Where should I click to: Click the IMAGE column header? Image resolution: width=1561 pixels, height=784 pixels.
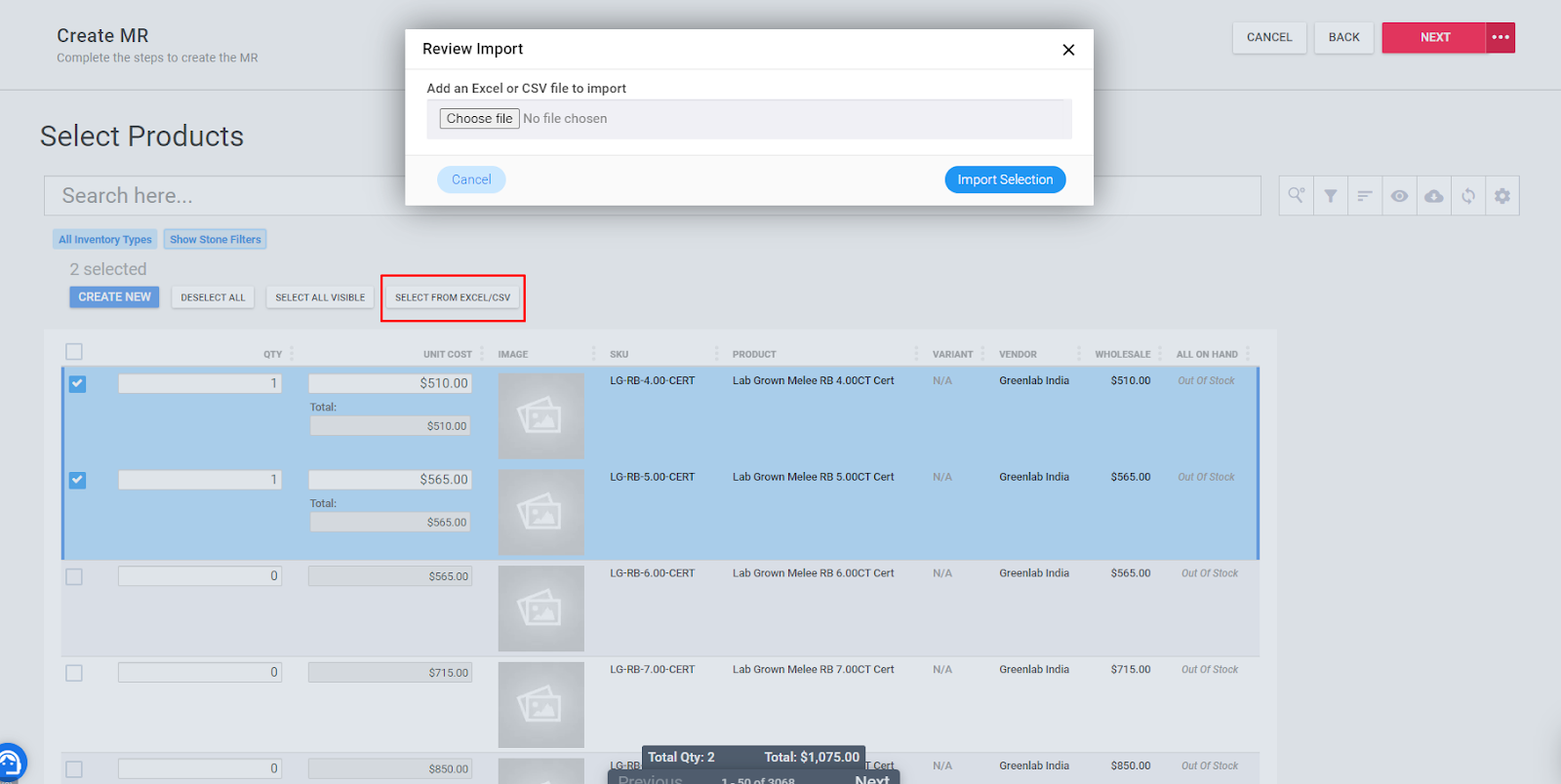pyautogui.click(x=513, y=355)
